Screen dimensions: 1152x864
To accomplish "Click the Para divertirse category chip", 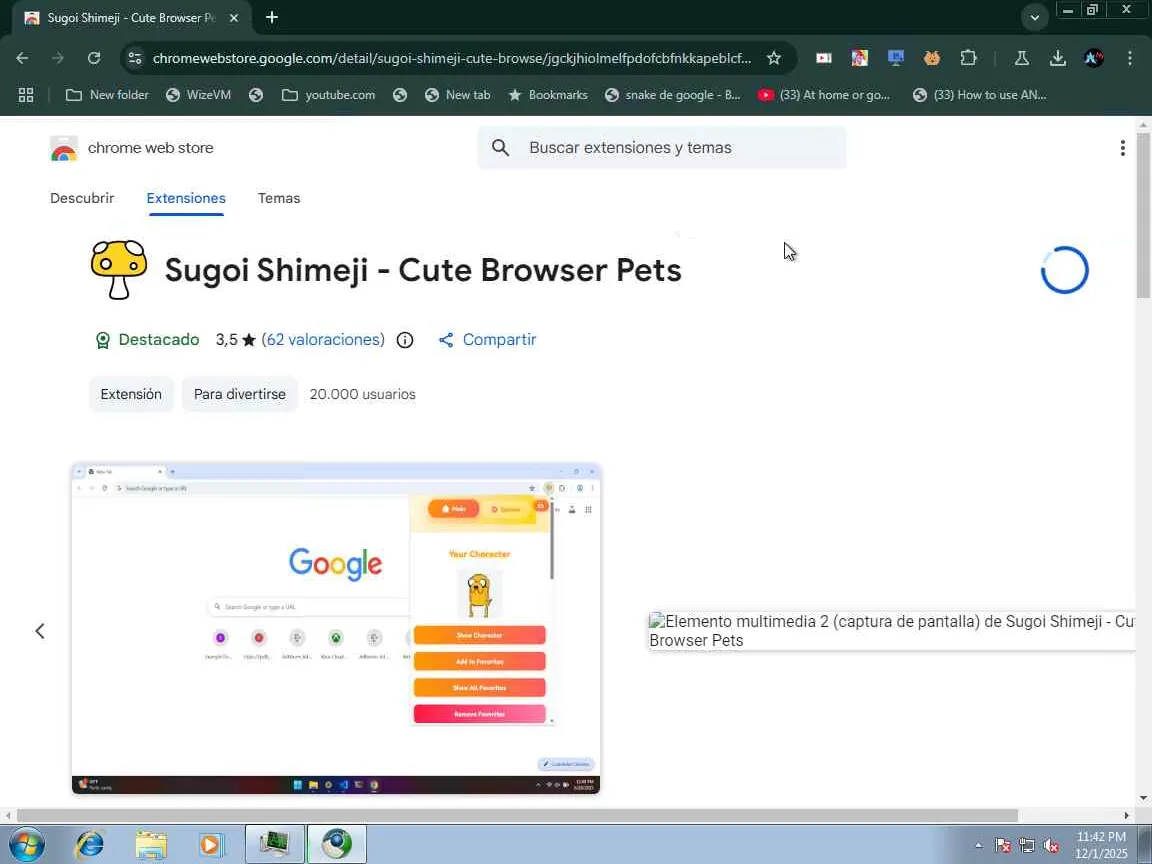I will [x=240, y=395].
